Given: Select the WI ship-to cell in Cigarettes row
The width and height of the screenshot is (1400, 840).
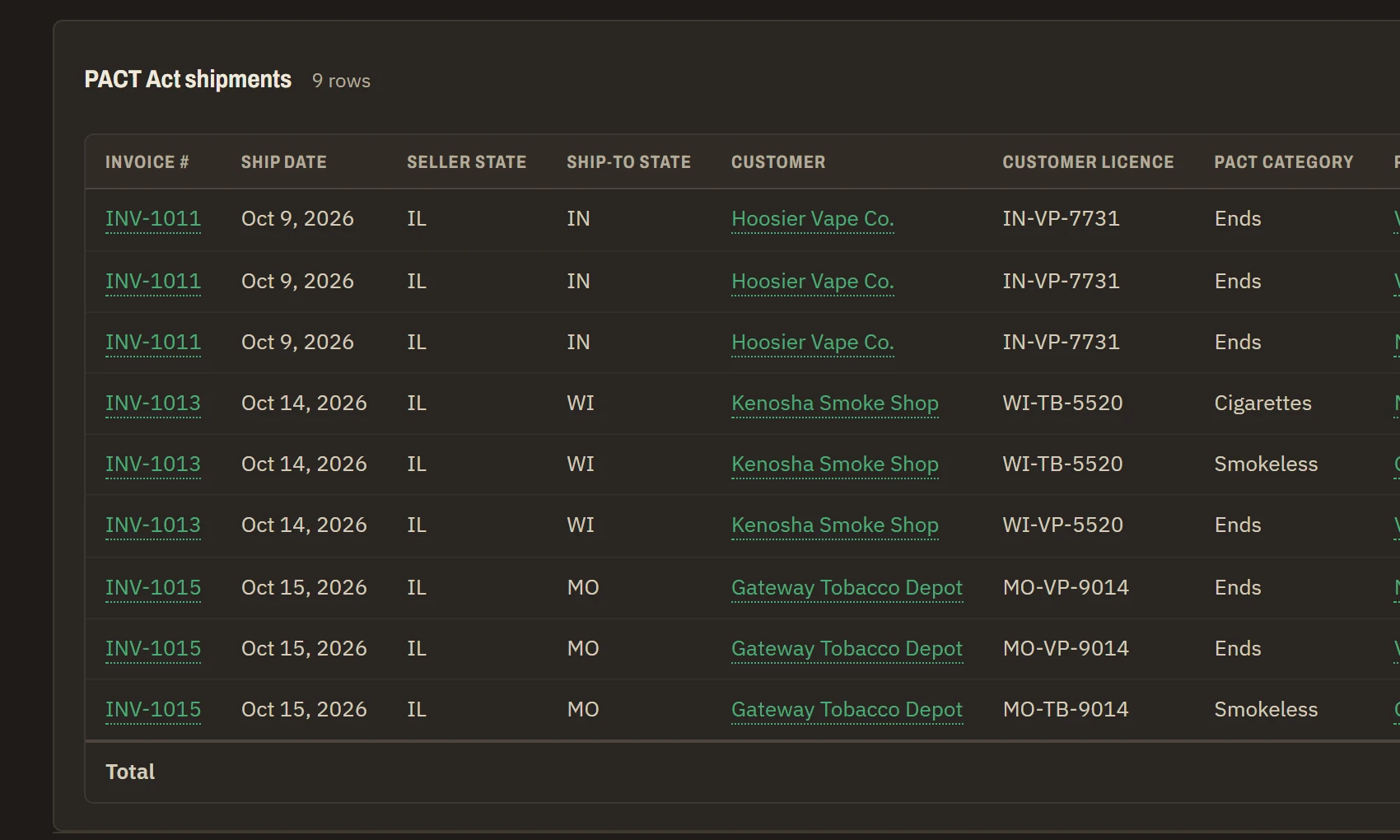Looking at the screenshot, I should pos(580,404).
